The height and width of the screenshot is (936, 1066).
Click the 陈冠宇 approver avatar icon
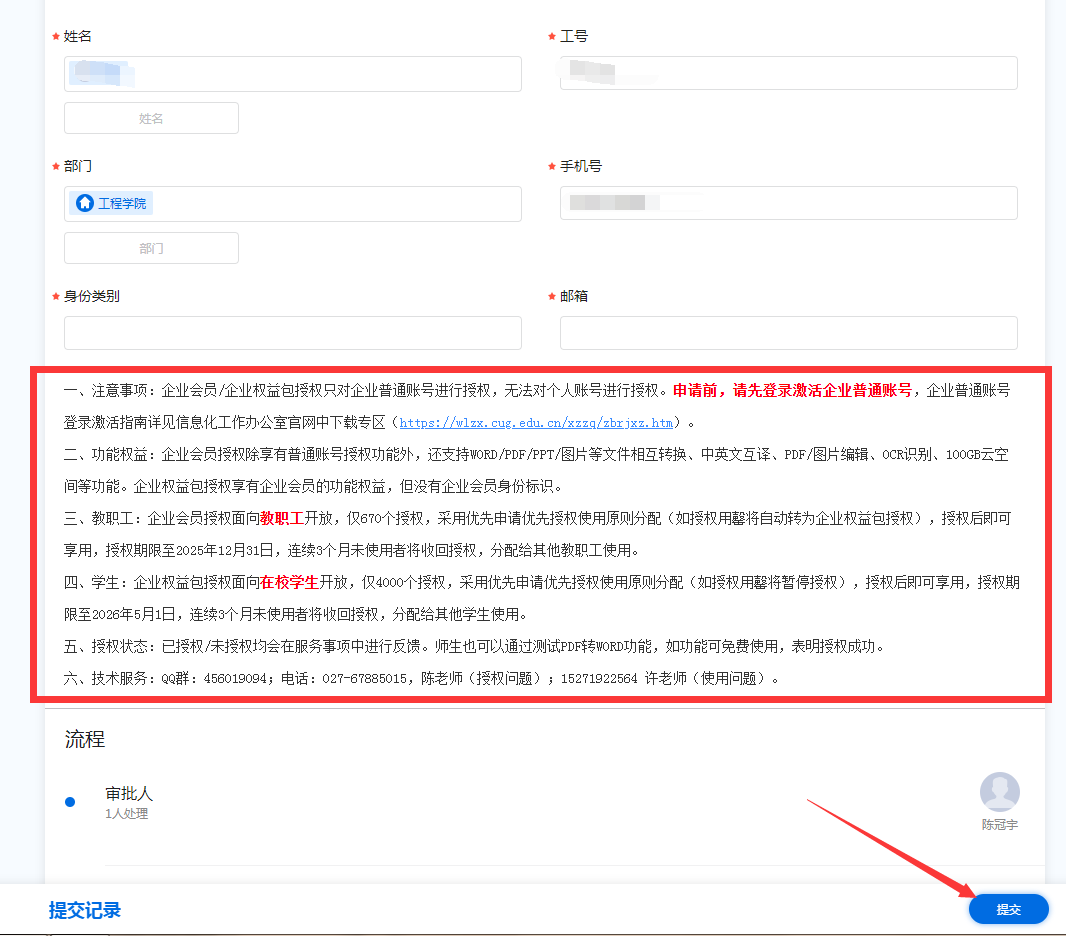[x=999, y=792]
